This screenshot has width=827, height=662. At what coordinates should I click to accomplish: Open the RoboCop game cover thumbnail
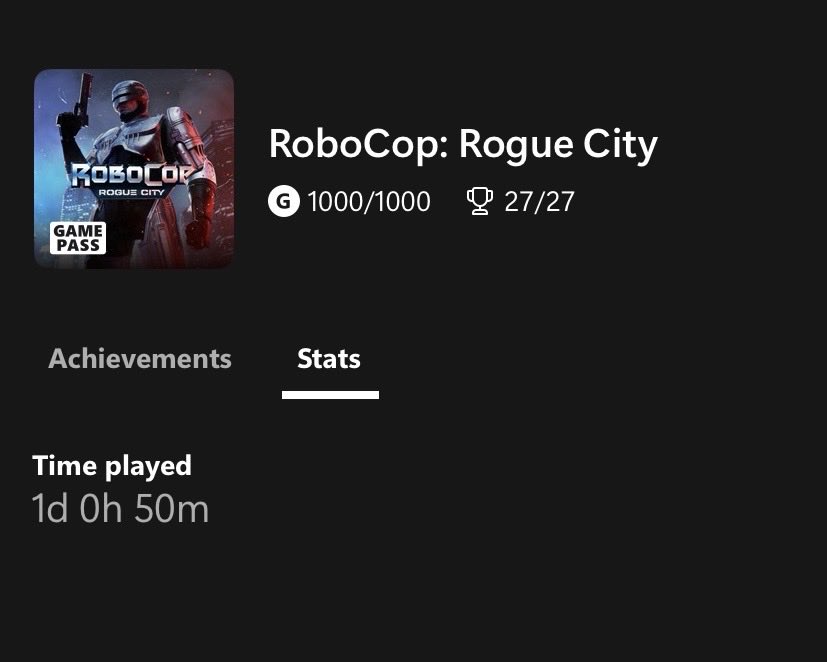click(x=134, y=168)
